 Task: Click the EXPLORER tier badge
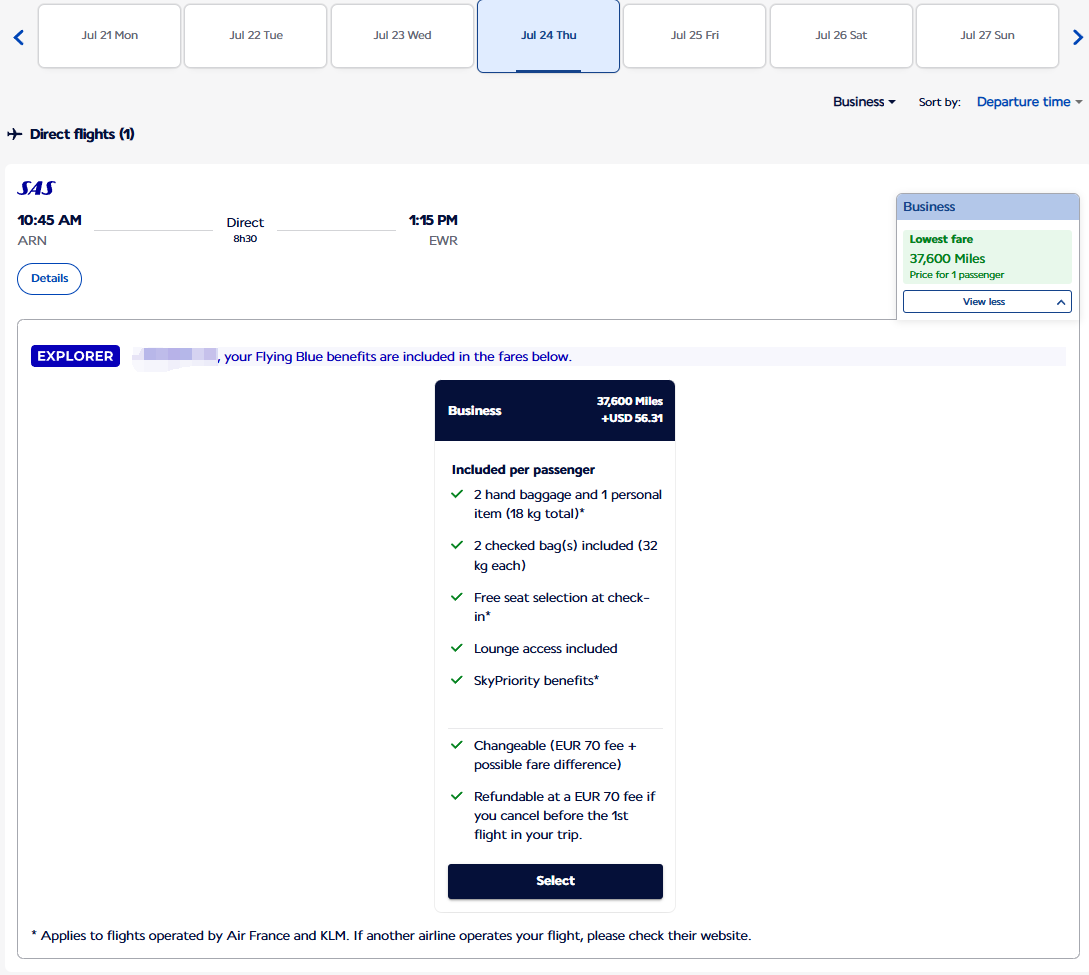pyautogui.click(x=75, y=356)
